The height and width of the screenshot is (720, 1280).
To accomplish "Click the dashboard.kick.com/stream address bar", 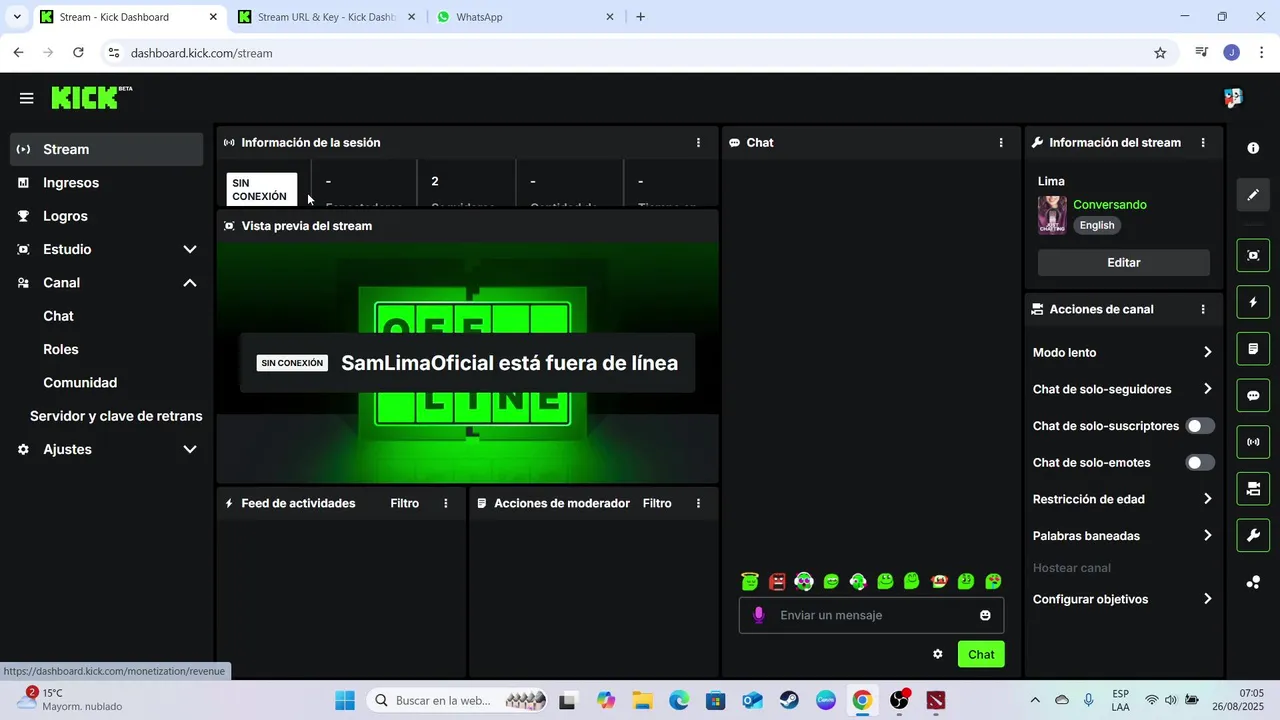I will coord(640,53).
